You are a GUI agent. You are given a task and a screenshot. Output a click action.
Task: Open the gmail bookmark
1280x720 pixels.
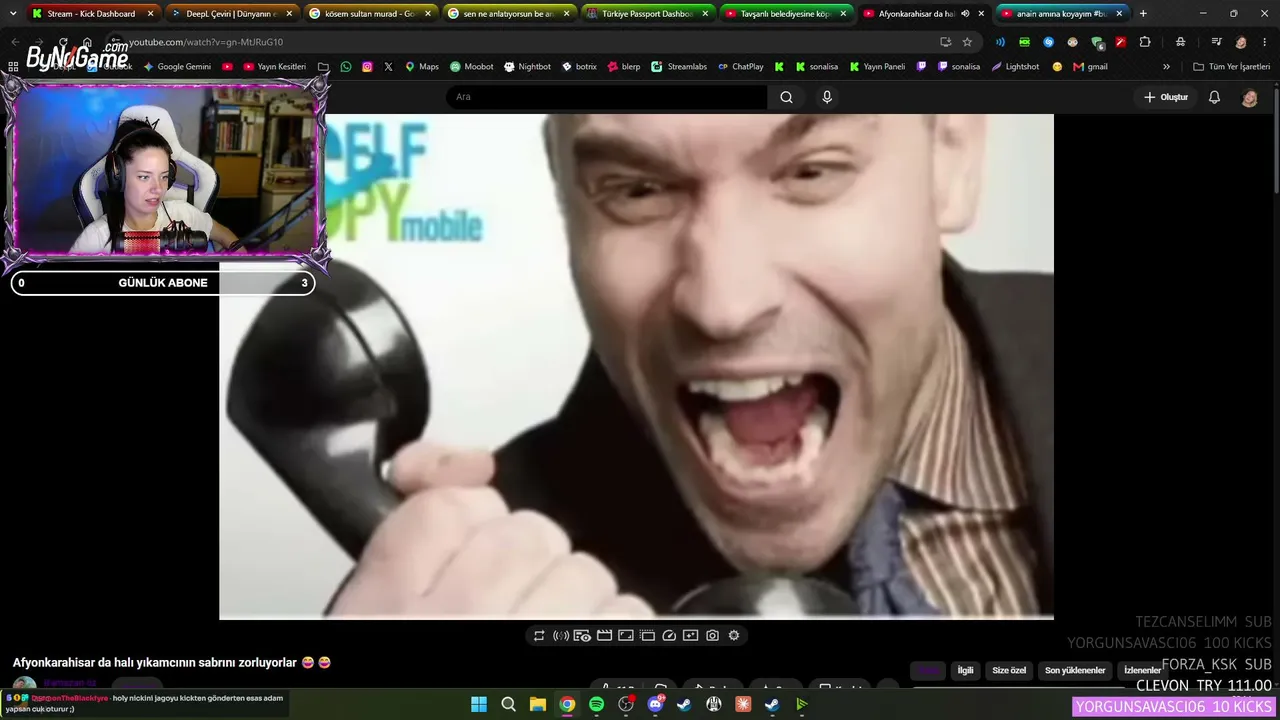click(1090, 67)
